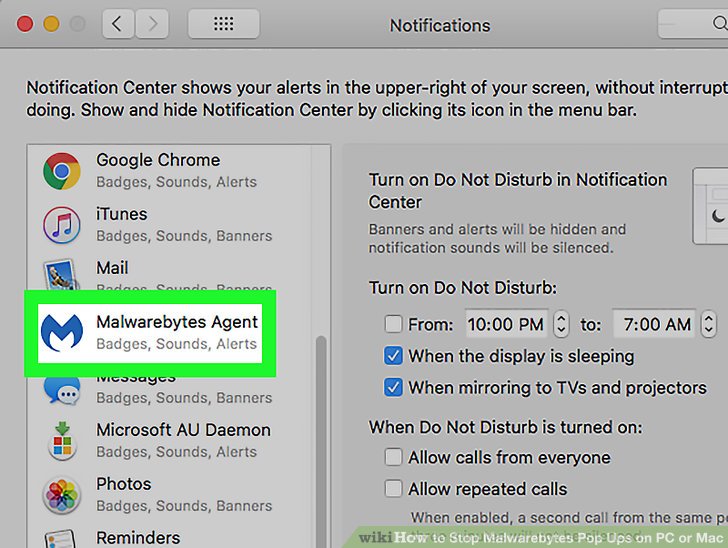
Task: Click the Reminders list icon
Action: (x=60, y=539)
